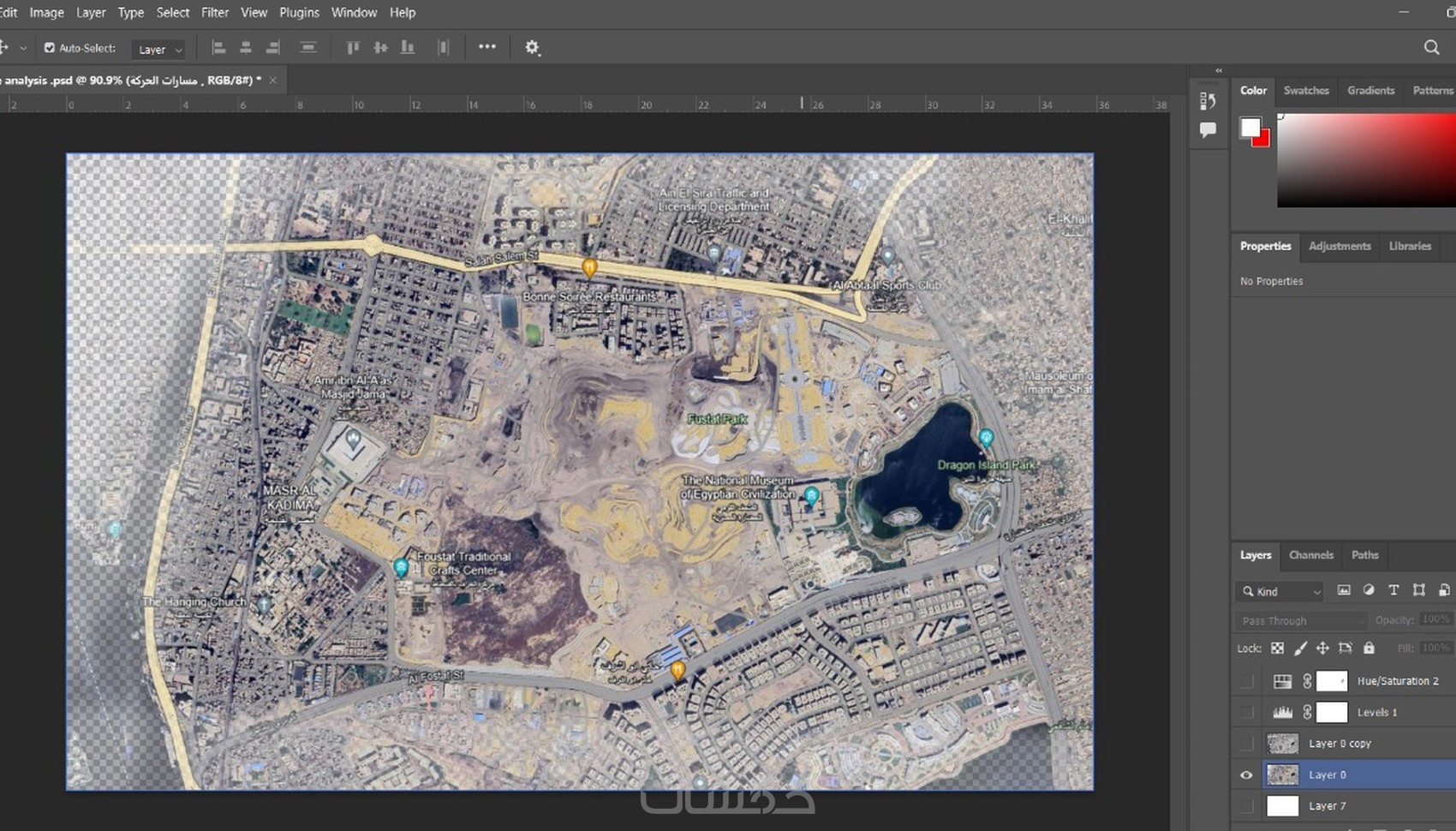Show the Hue/Saturation 2 layer
This screenshot has height=831, width=1456.
(x=1246, y=682)
